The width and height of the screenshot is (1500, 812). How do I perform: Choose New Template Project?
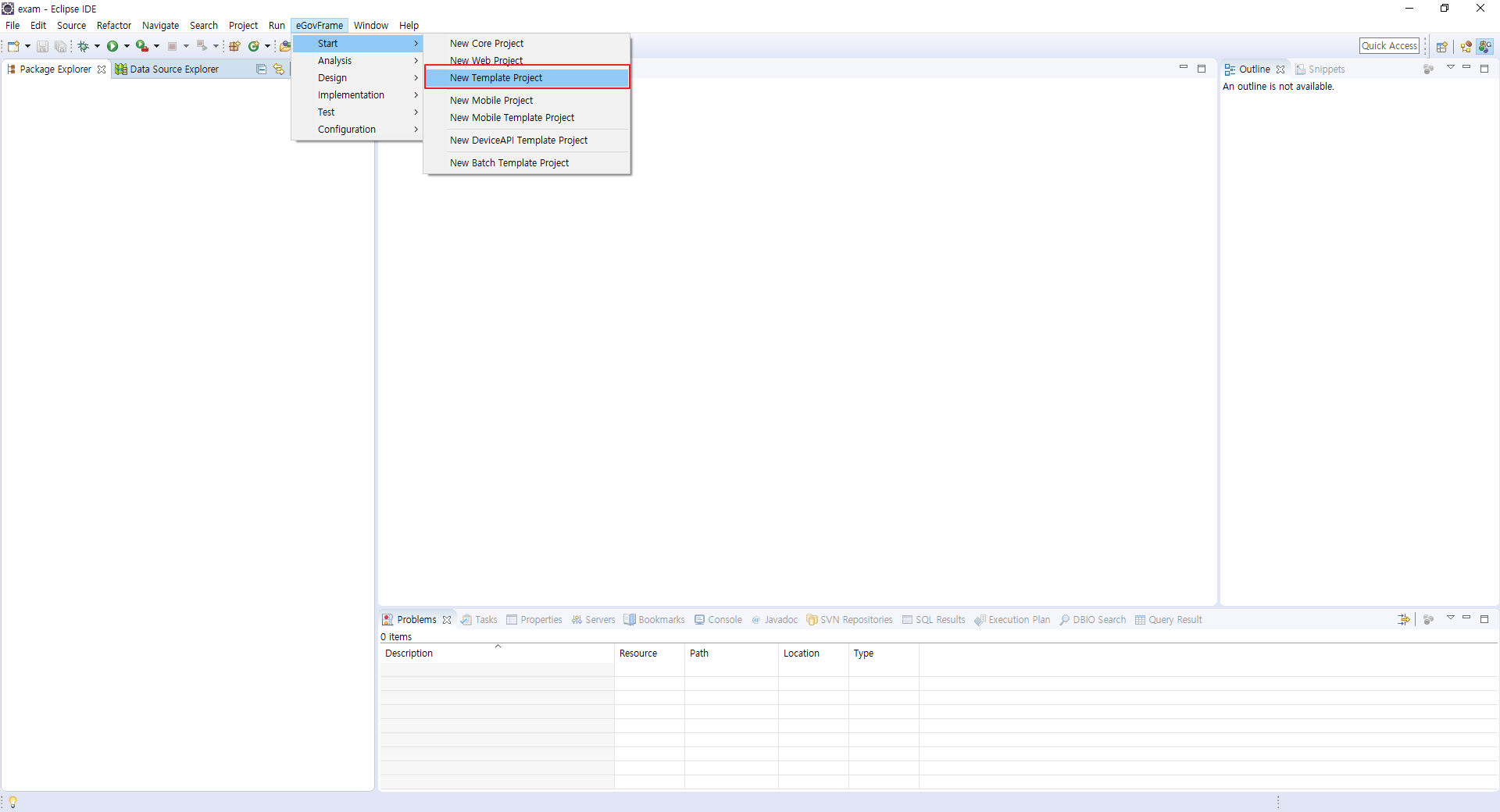point(527,78)
